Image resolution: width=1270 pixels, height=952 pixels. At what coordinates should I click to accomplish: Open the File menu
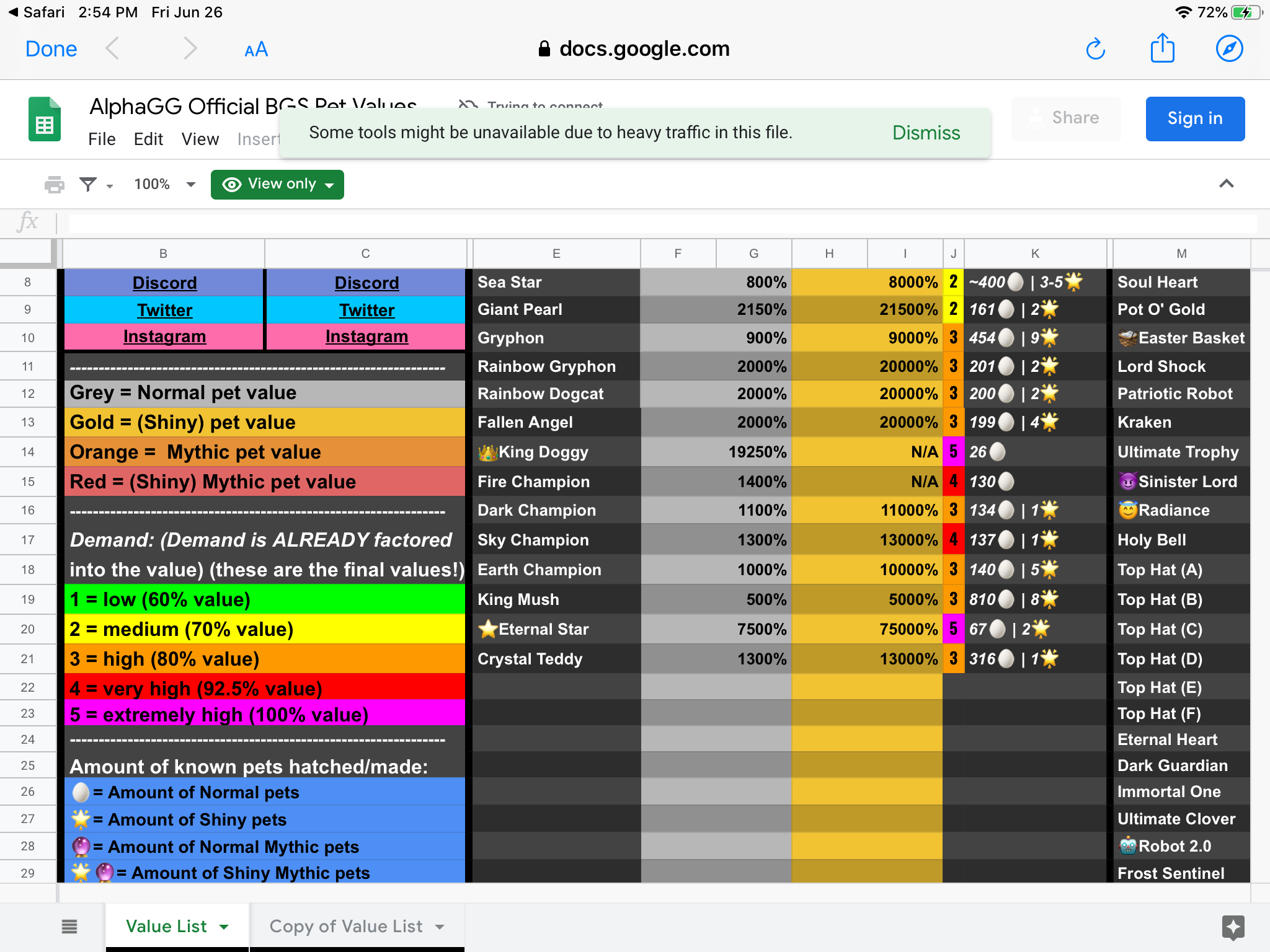102,139
